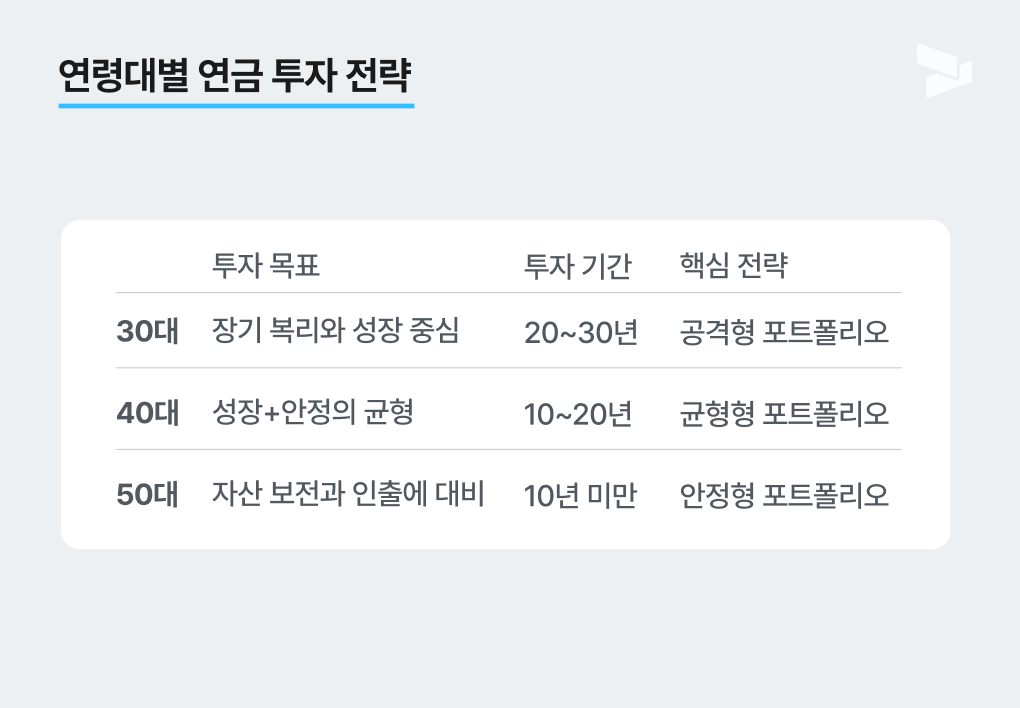1020x708 pixels.
Task: Click the divider line below the column headers
Action: click(x=508, y=292)
